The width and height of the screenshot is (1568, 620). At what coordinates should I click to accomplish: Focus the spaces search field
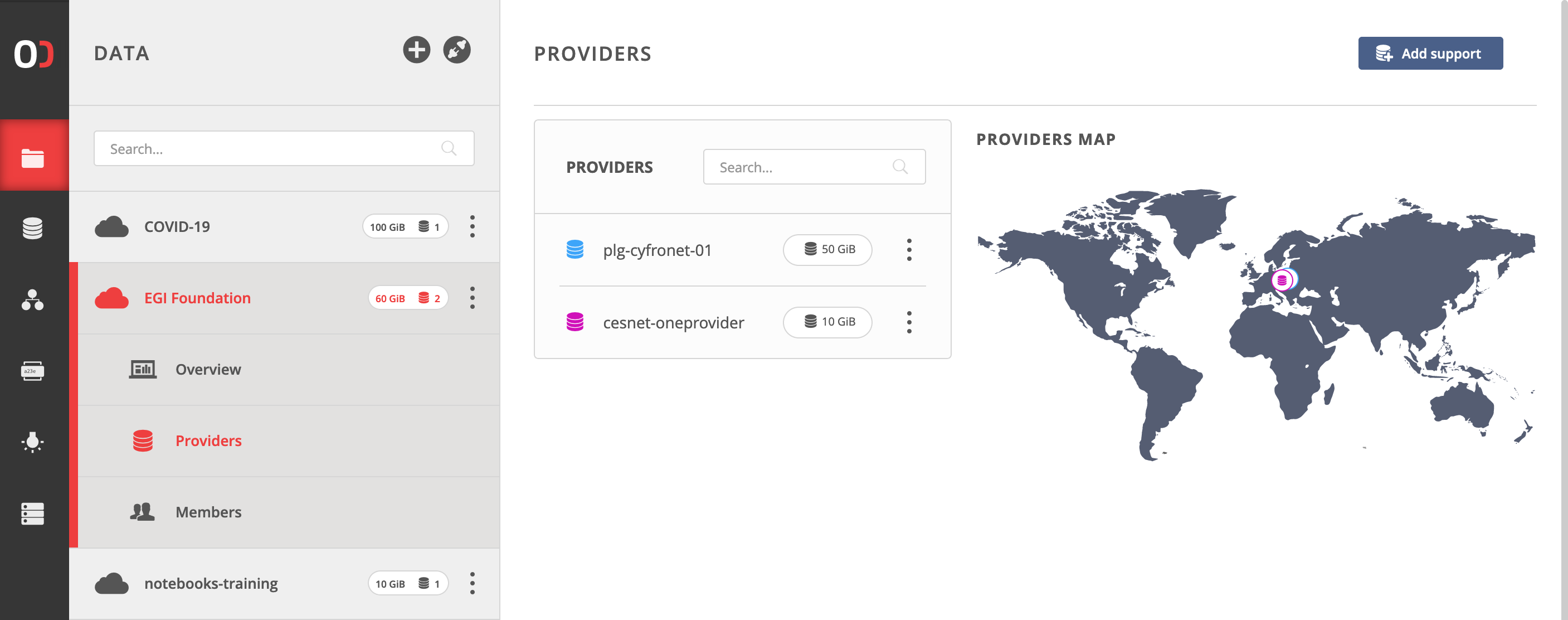pyautogui.click(x=274, y=149)
